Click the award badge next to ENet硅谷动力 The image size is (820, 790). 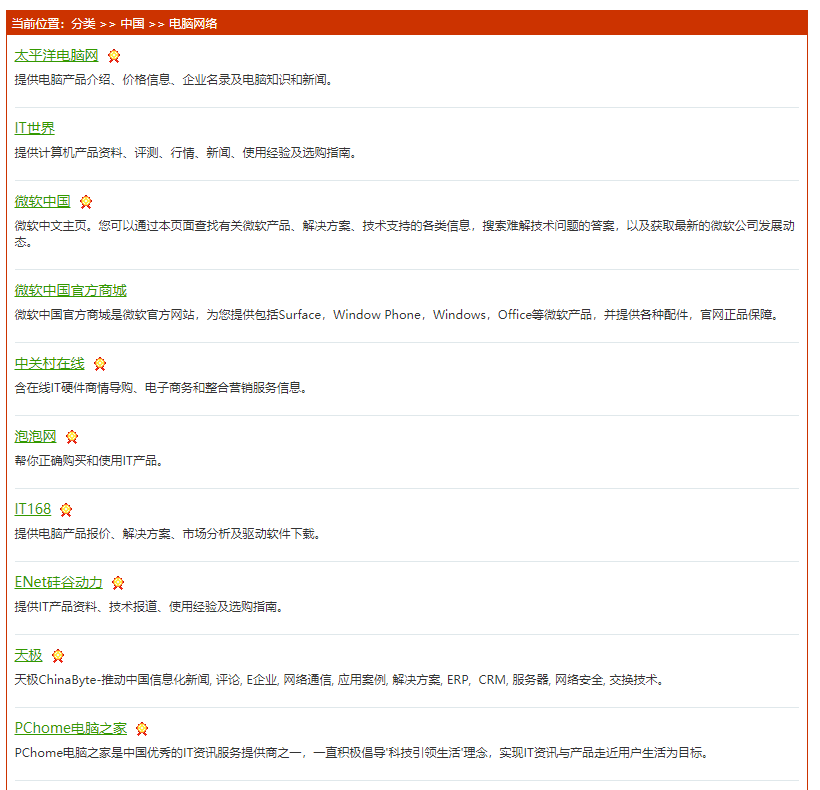click(x=118, y=583)
